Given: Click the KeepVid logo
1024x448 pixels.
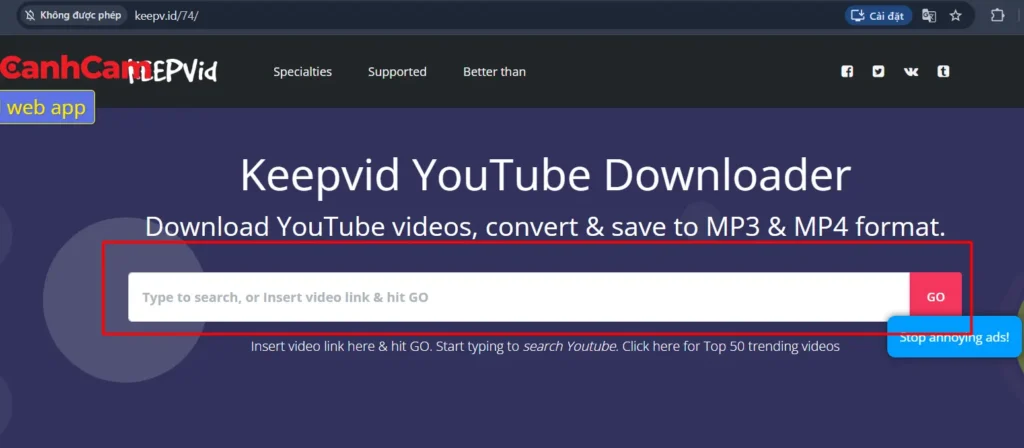Looking at the screenshot, I should (172, 71).
